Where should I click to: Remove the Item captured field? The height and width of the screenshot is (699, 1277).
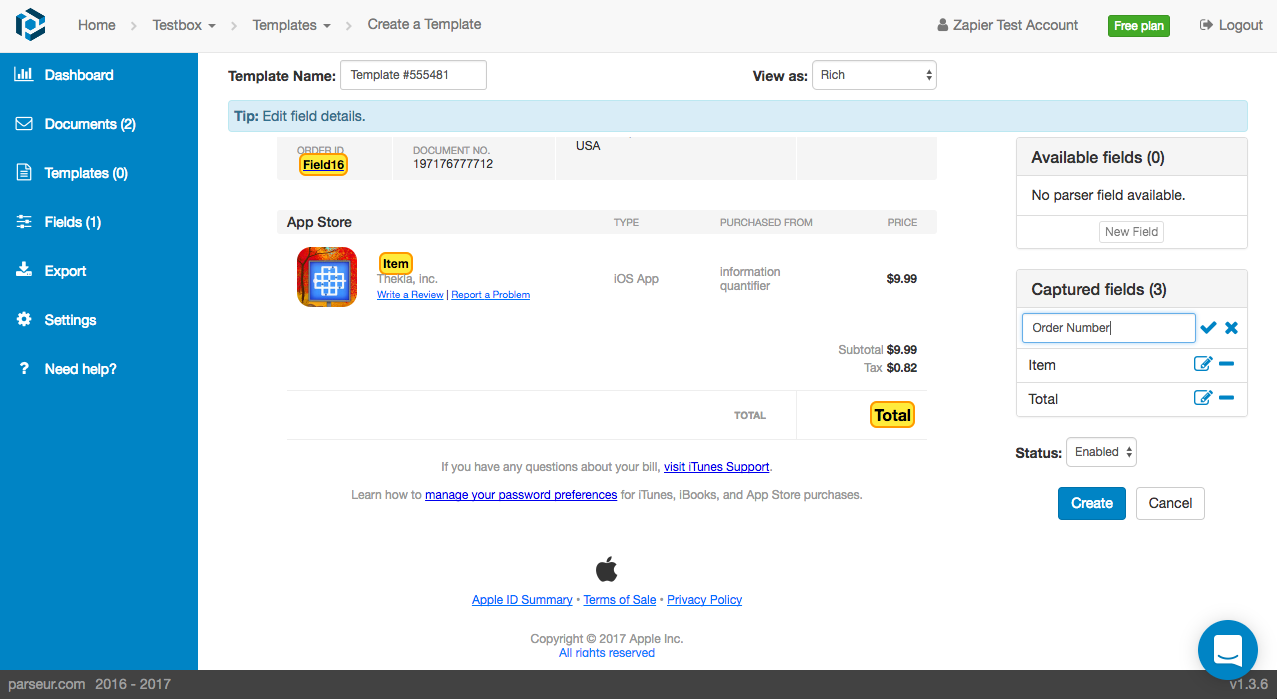point(1227,364)
